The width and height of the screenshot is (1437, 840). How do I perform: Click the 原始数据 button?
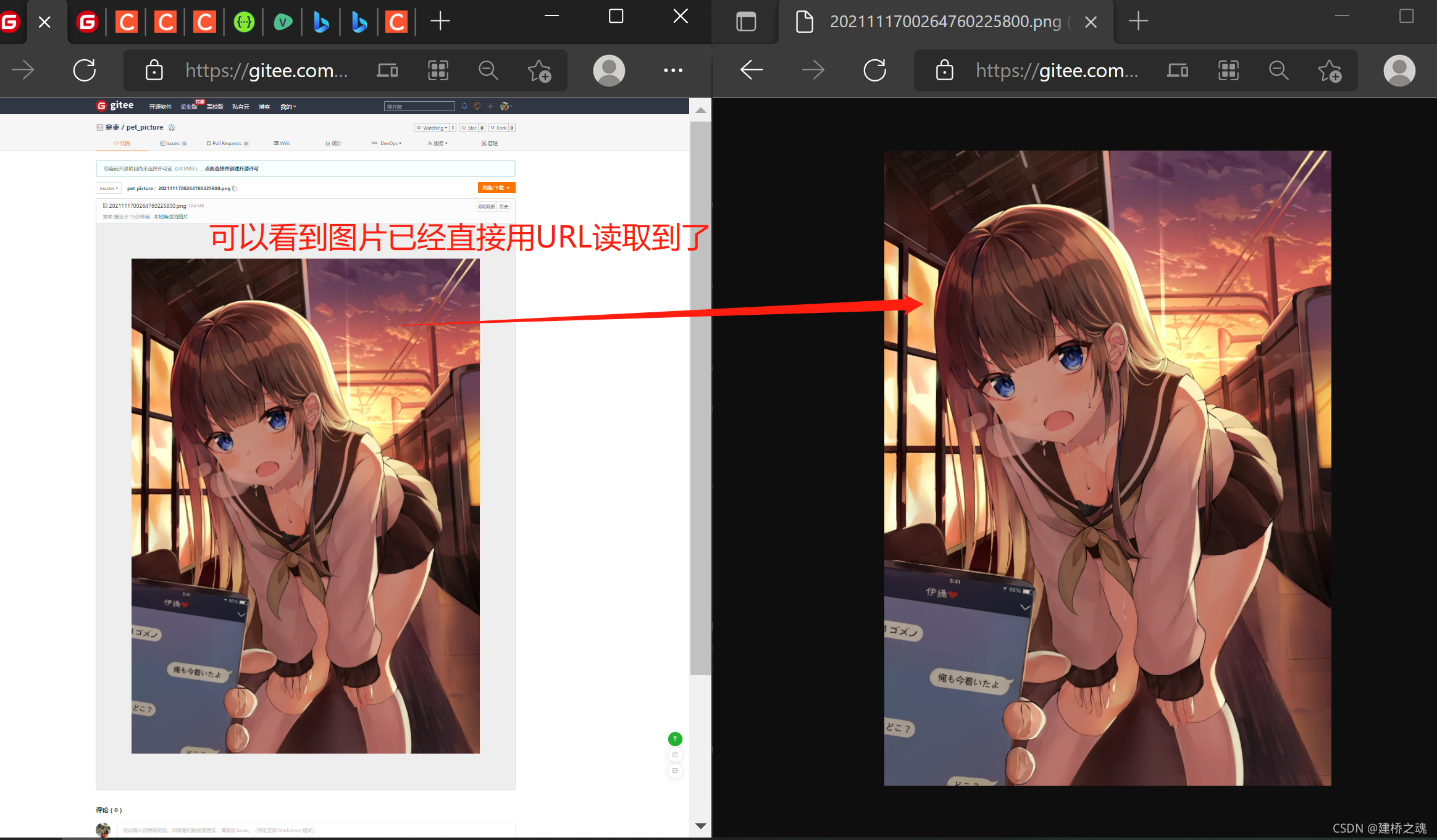click(486, 207)
